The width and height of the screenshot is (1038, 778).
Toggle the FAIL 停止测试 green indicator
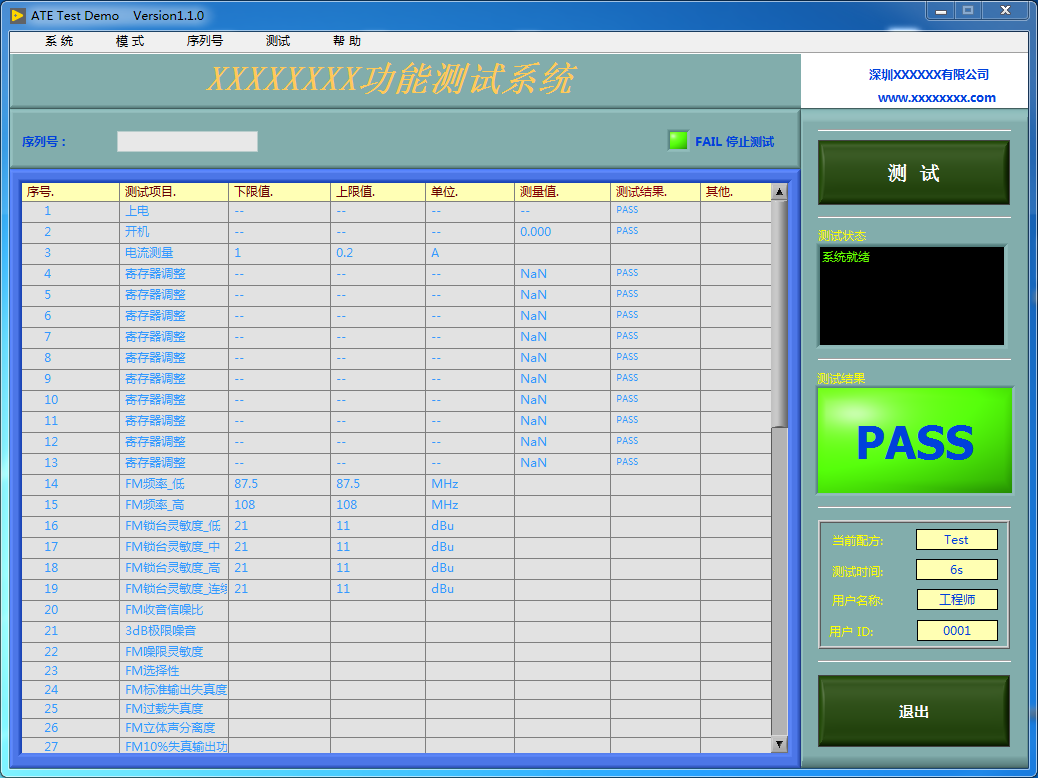coord(677,141)
